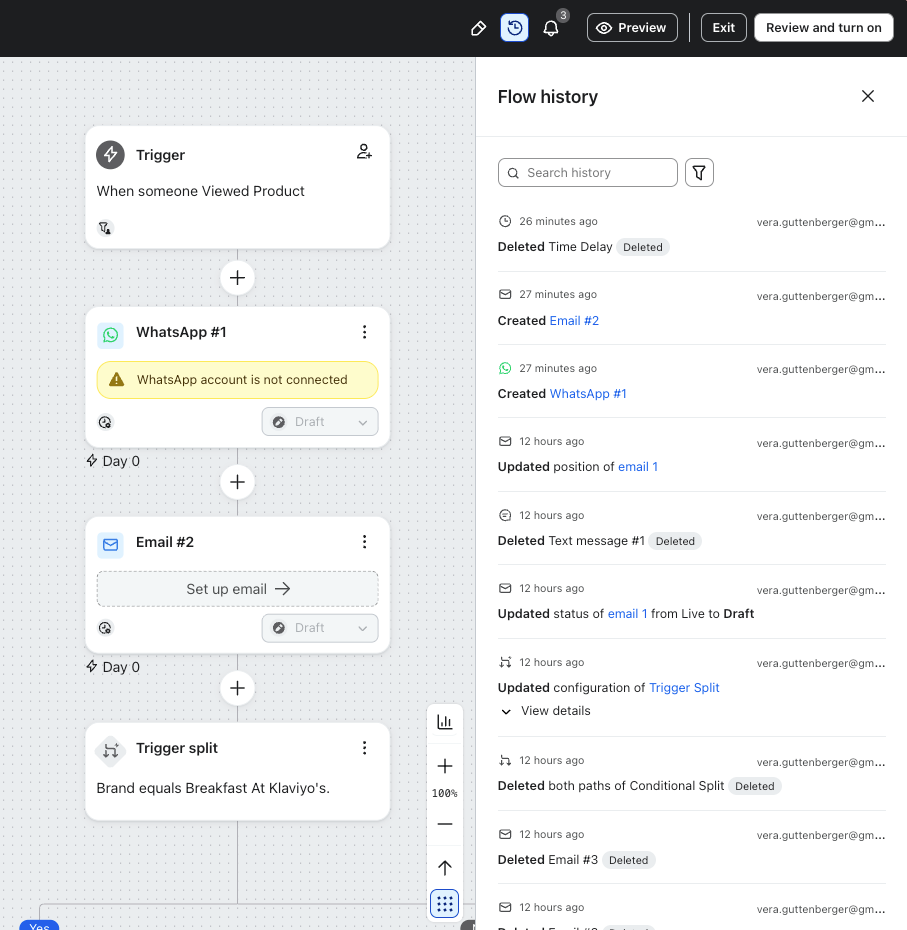Viewport: 907px width, 930px height.
Task: Open Email #2 Draft status dropdown
Action: coord(320,628)
